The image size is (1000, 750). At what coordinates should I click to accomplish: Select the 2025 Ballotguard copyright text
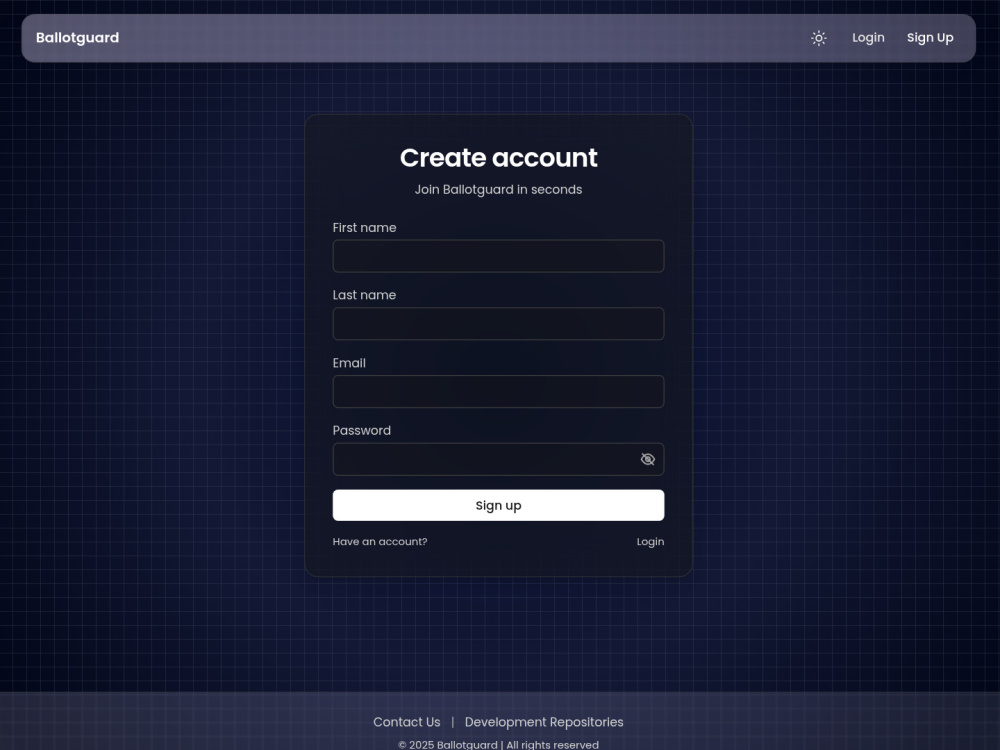click(498, 744)
